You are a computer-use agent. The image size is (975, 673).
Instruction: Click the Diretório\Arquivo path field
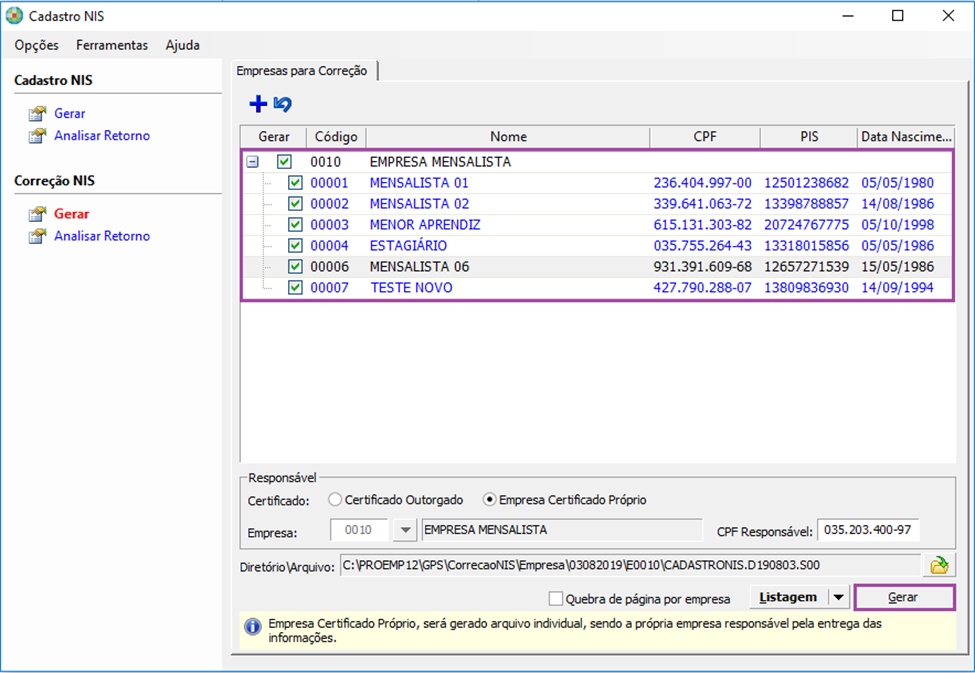click(x=630, y=565)
